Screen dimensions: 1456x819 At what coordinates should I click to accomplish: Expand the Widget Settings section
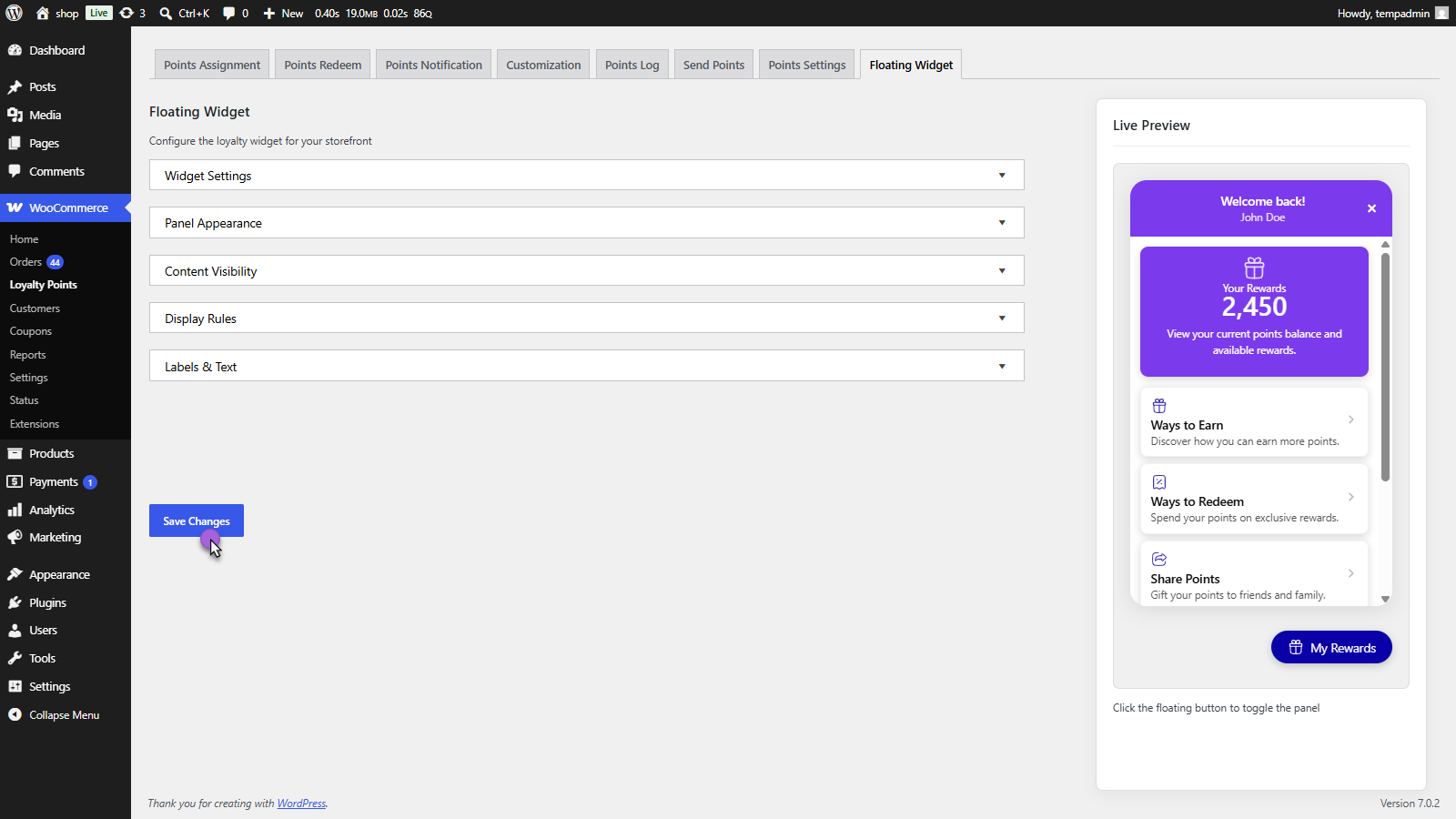tap(587, 176)
